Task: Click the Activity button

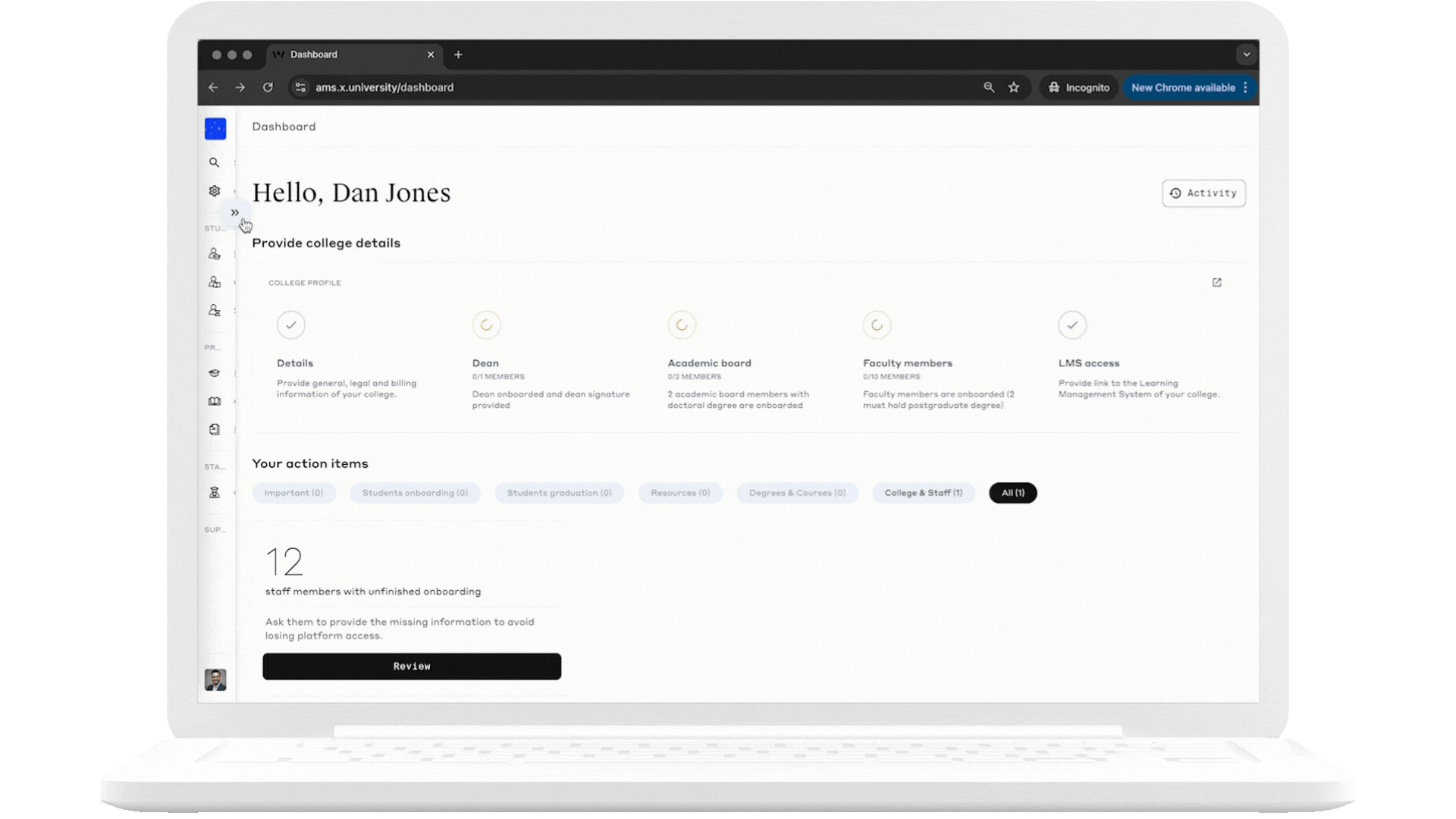Action: [1203, 193]
